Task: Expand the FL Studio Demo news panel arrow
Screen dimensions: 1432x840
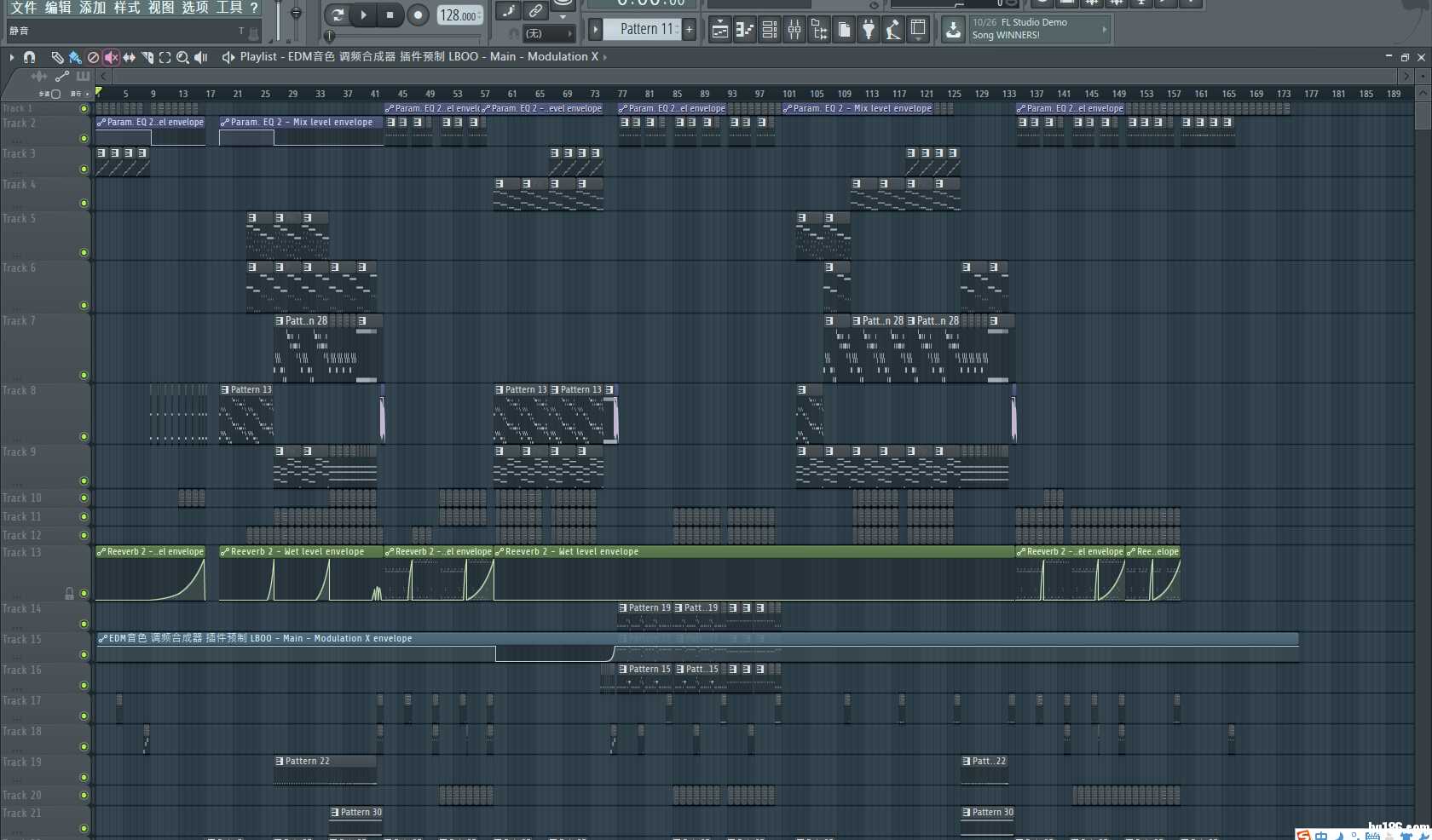Action: 1104,30
